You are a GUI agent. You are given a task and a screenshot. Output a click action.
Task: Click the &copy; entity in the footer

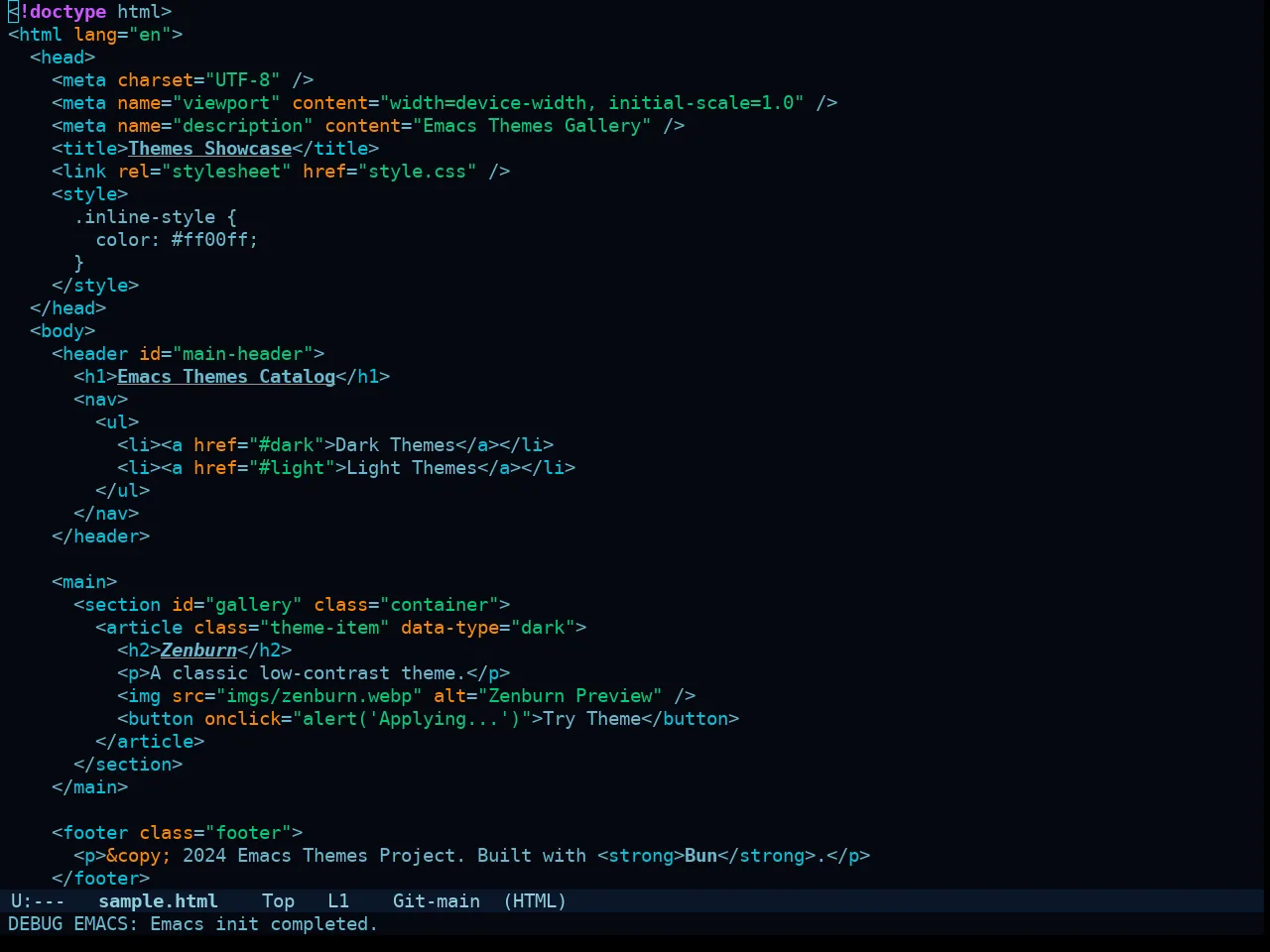139,856
